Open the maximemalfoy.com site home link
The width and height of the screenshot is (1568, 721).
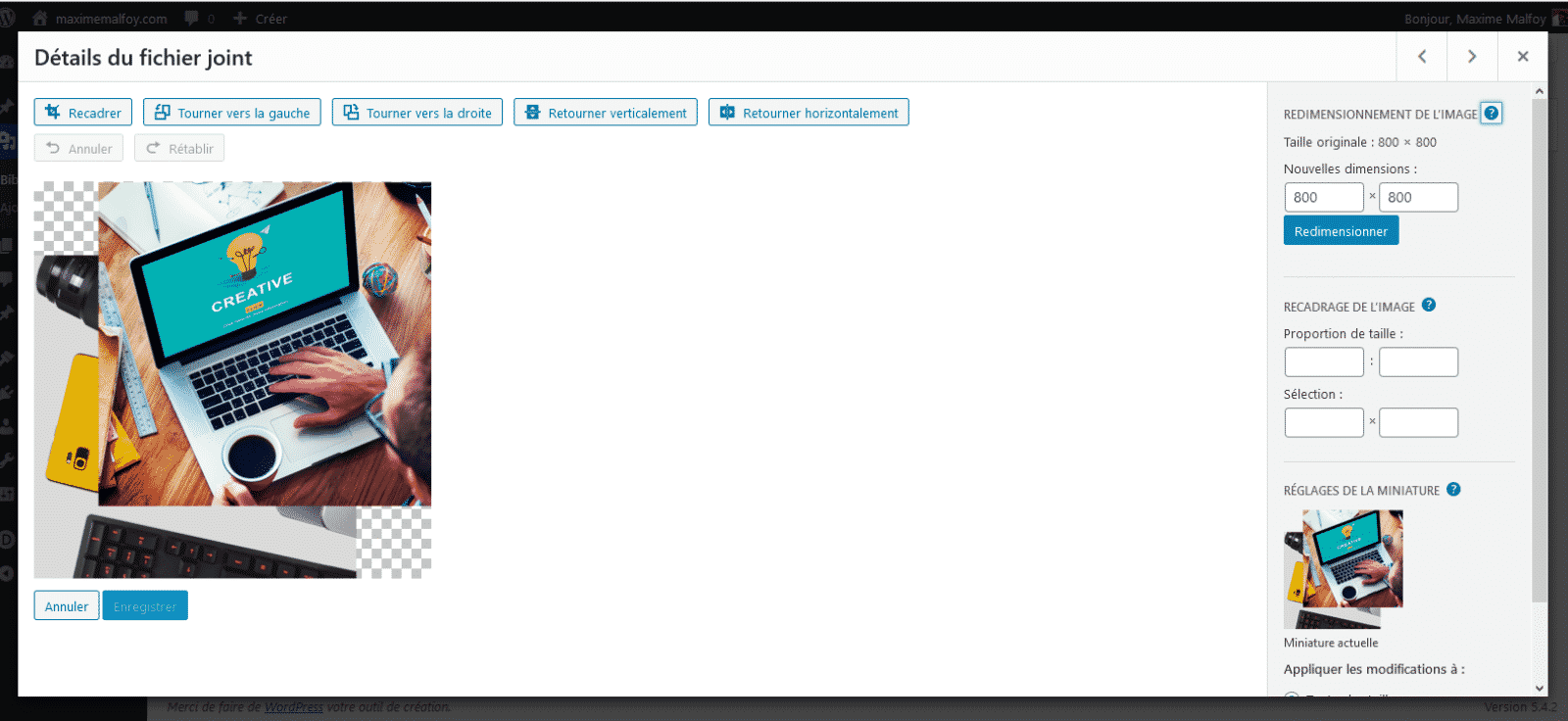point(100,18)
